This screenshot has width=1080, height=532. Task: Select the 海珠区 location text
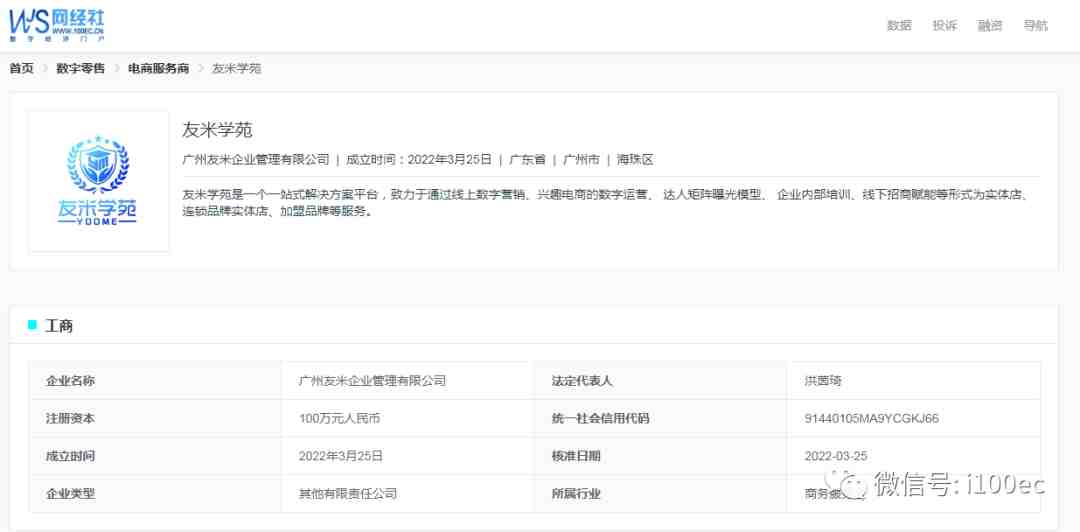coord(635,159)
